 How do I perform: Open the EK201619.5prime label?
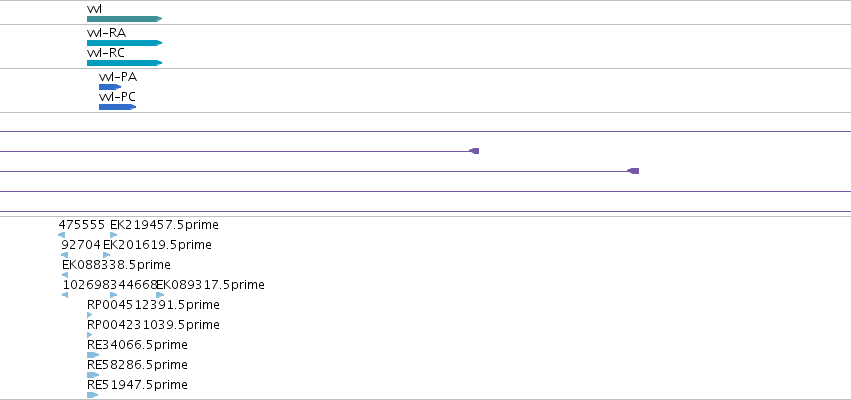(157, 245)
